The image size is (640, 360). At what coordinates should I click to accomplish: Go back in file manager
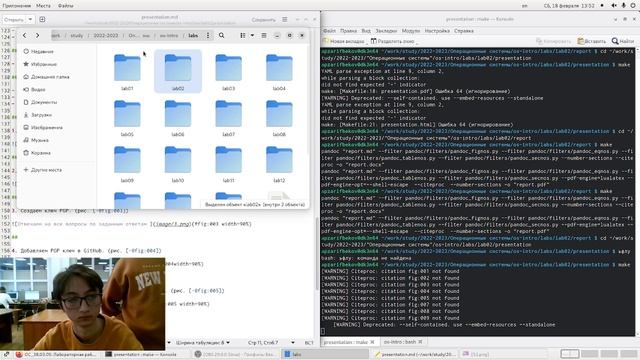point(24,36)
